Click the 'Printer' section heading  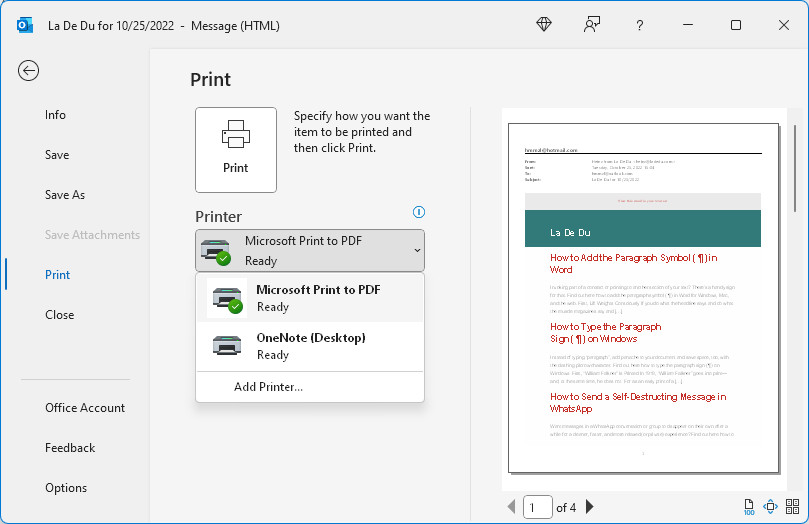(x=218, y=217)
